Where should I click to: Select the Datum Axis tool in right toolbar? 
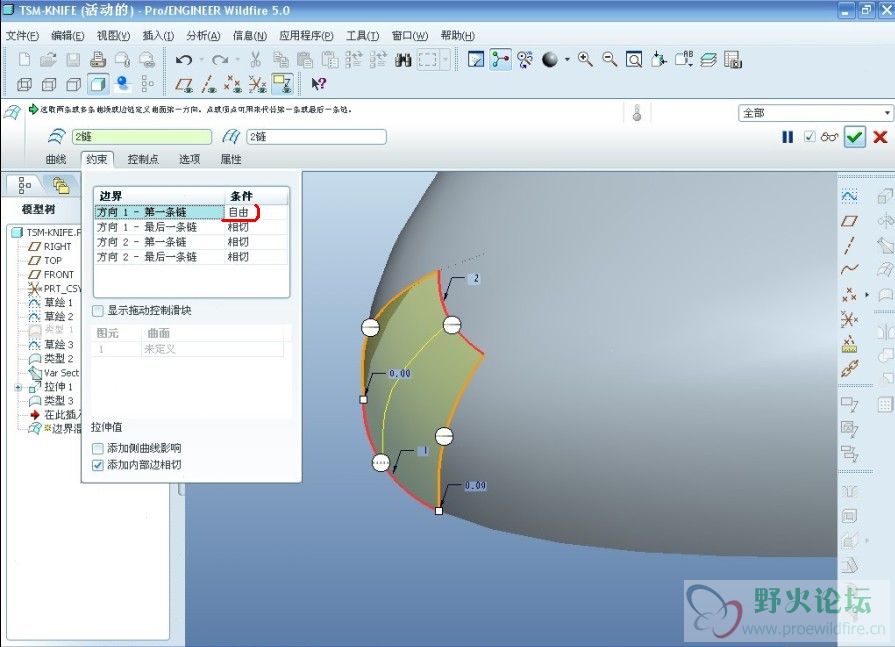tap(849, 245)
